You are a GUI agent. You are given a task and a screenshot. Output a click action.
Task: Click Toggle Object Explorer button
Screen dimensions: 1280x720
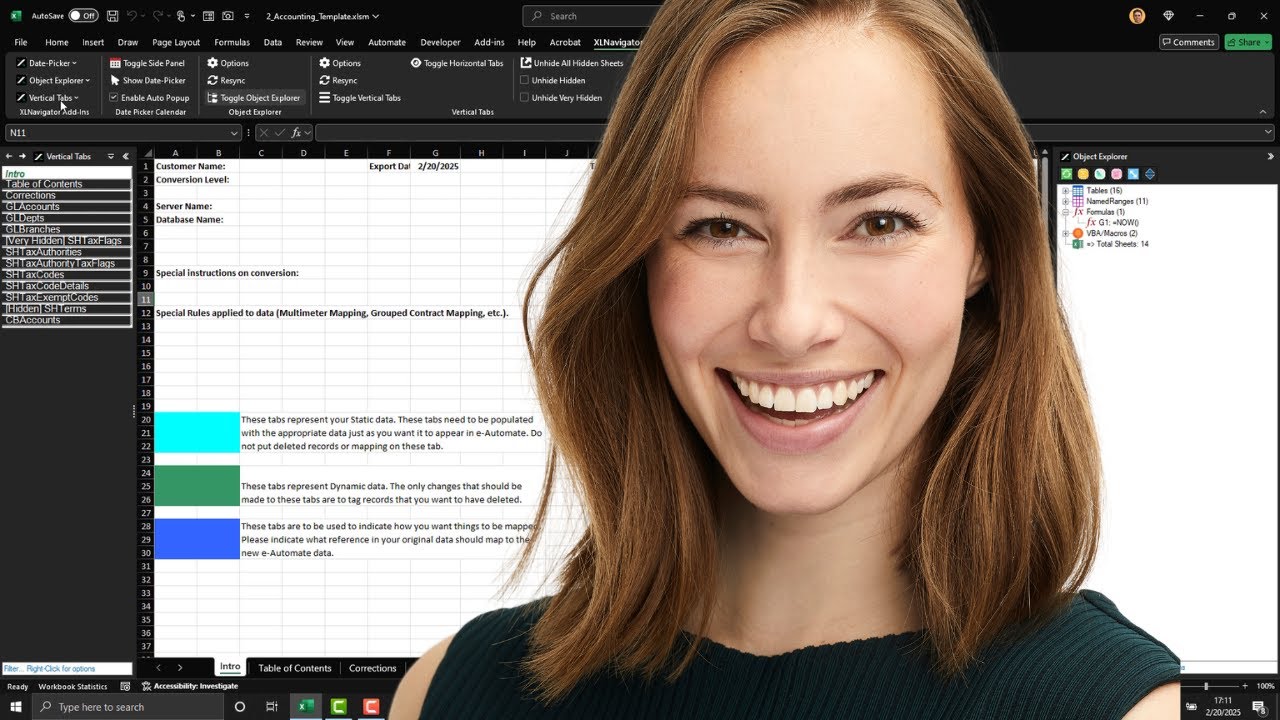pos(254,98)
